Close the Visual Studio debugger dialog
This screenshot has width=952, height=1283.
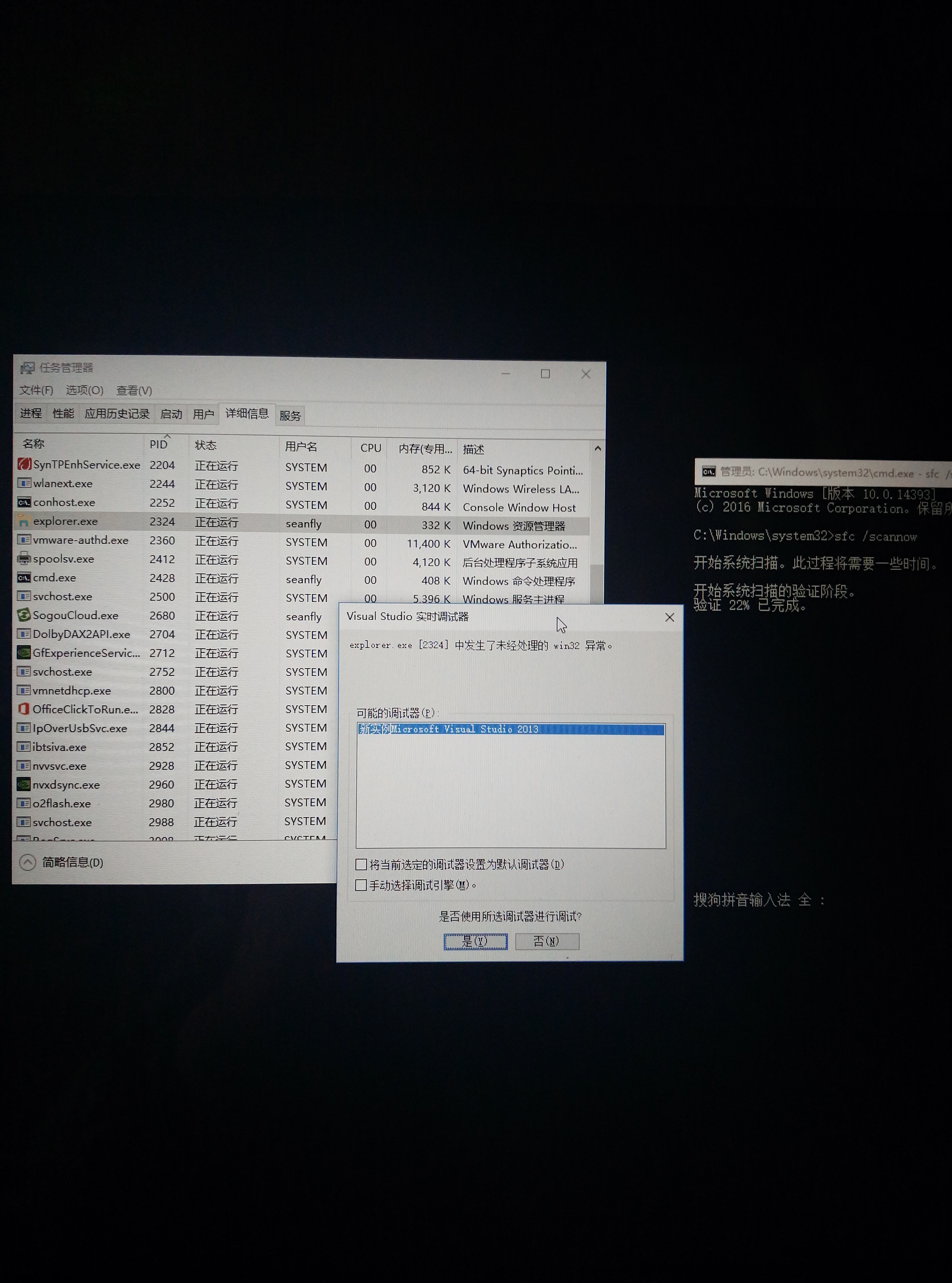670,617
